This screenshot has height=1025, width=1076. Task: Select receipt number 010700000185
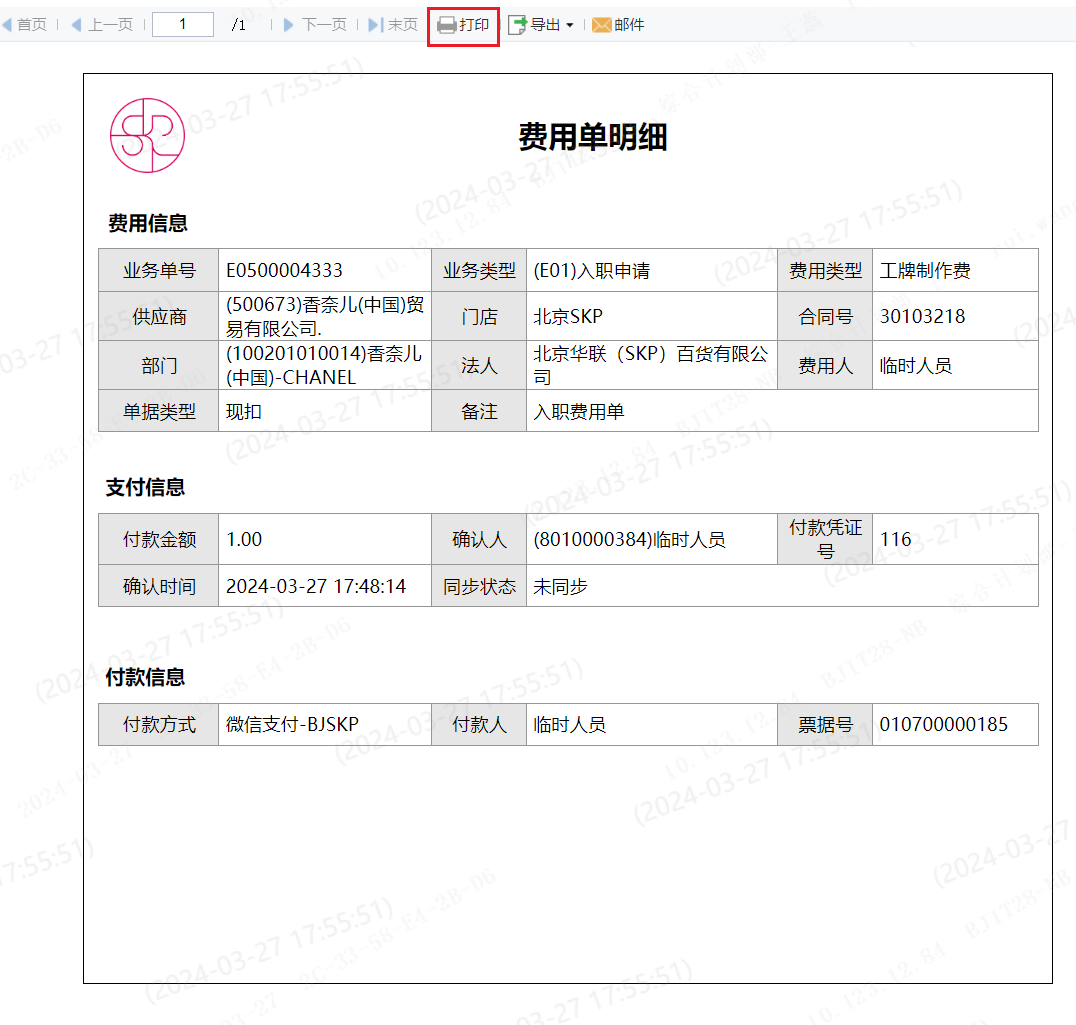tap(944, 724)
